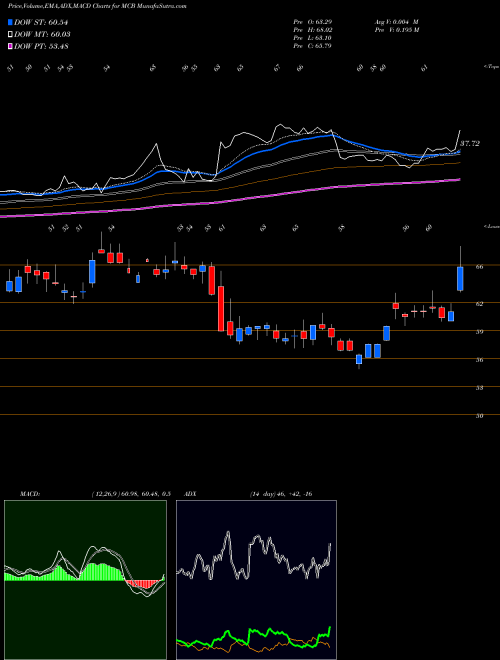
Task: Click the 62 price axis label
Action: 479,303
